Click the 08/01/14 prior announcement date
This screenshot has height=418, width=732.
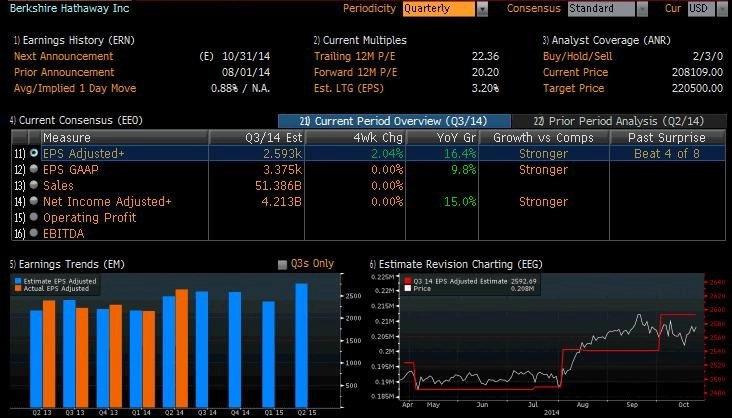point(246,72)
